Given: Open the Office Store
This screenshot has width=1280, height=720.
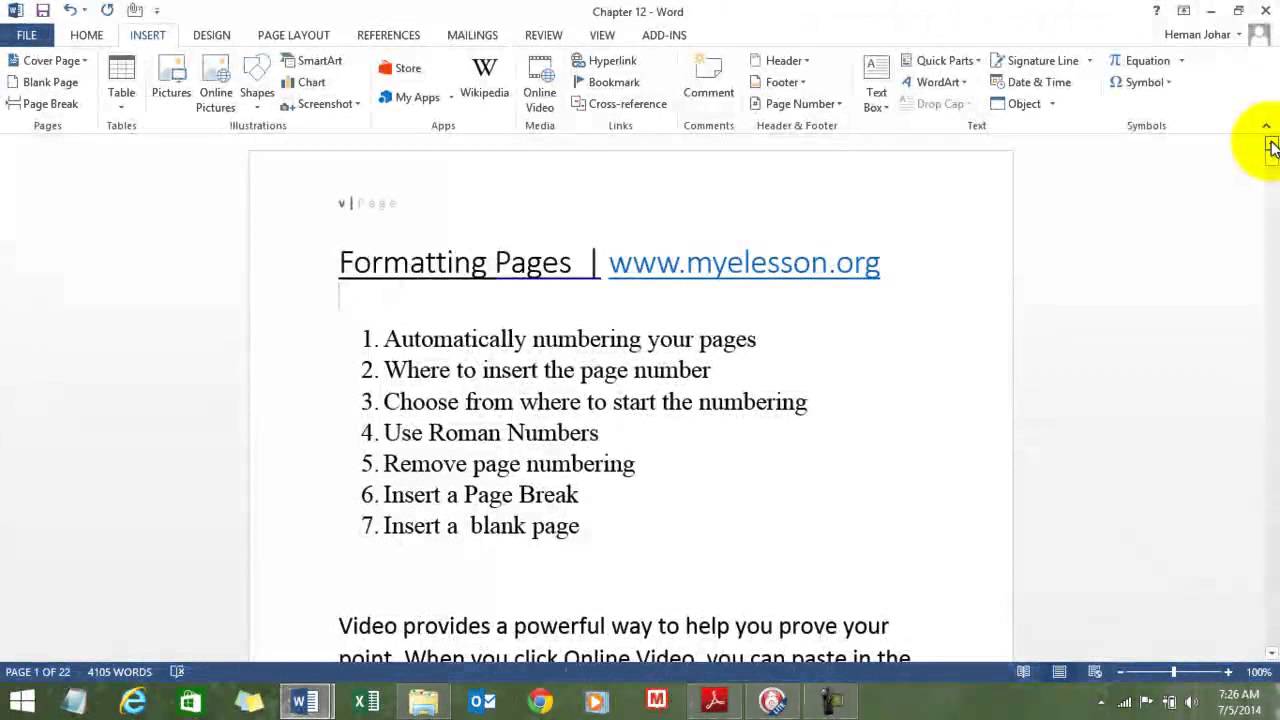Looking at the screenshot, I should click(400, 68).
